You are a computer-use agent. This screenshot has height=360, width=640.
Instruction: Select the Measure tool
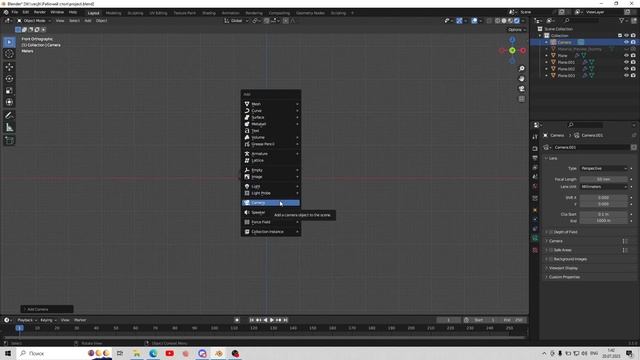click(9, 128)
